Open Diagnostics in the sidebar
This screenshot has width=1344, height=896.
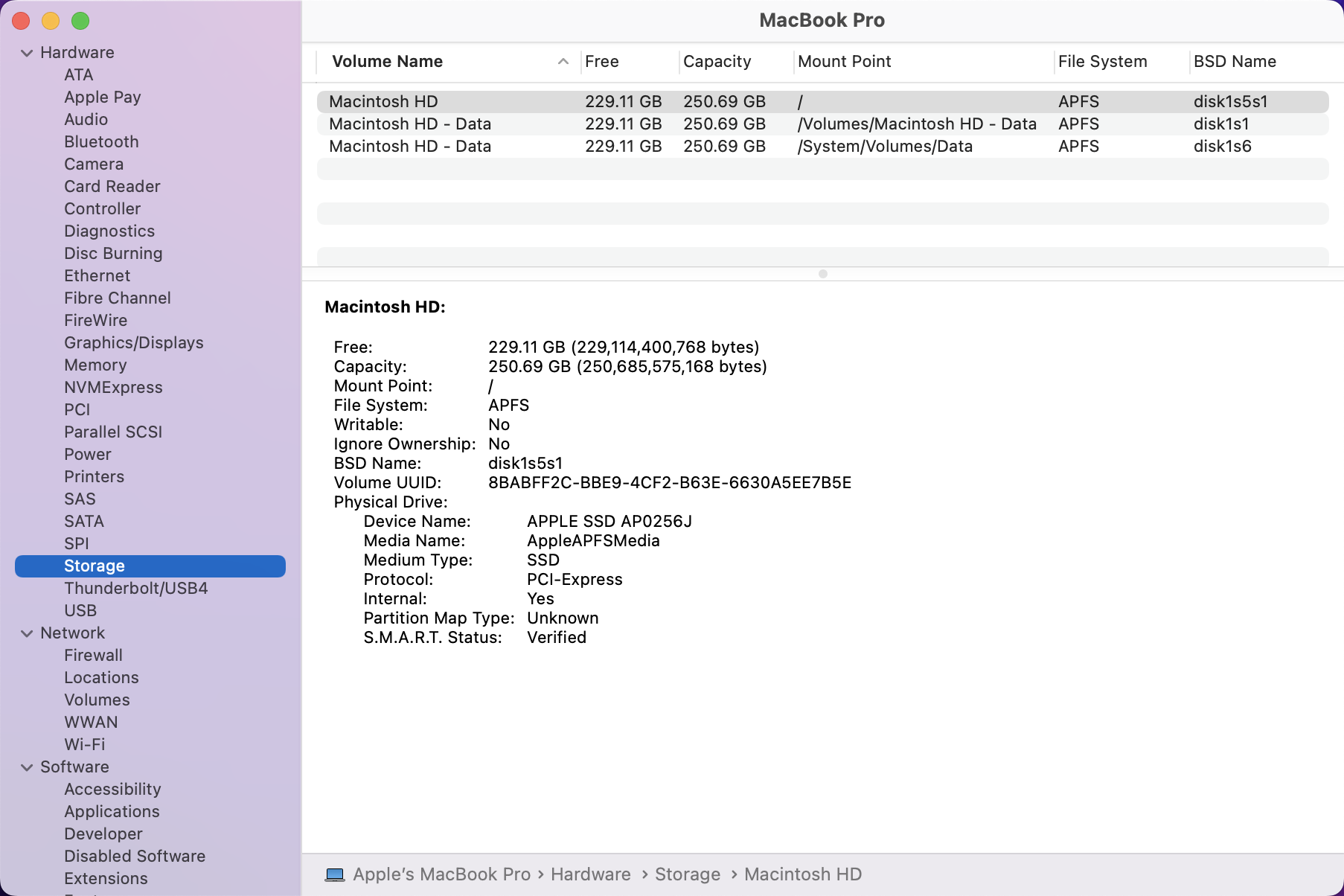point(109,231)
